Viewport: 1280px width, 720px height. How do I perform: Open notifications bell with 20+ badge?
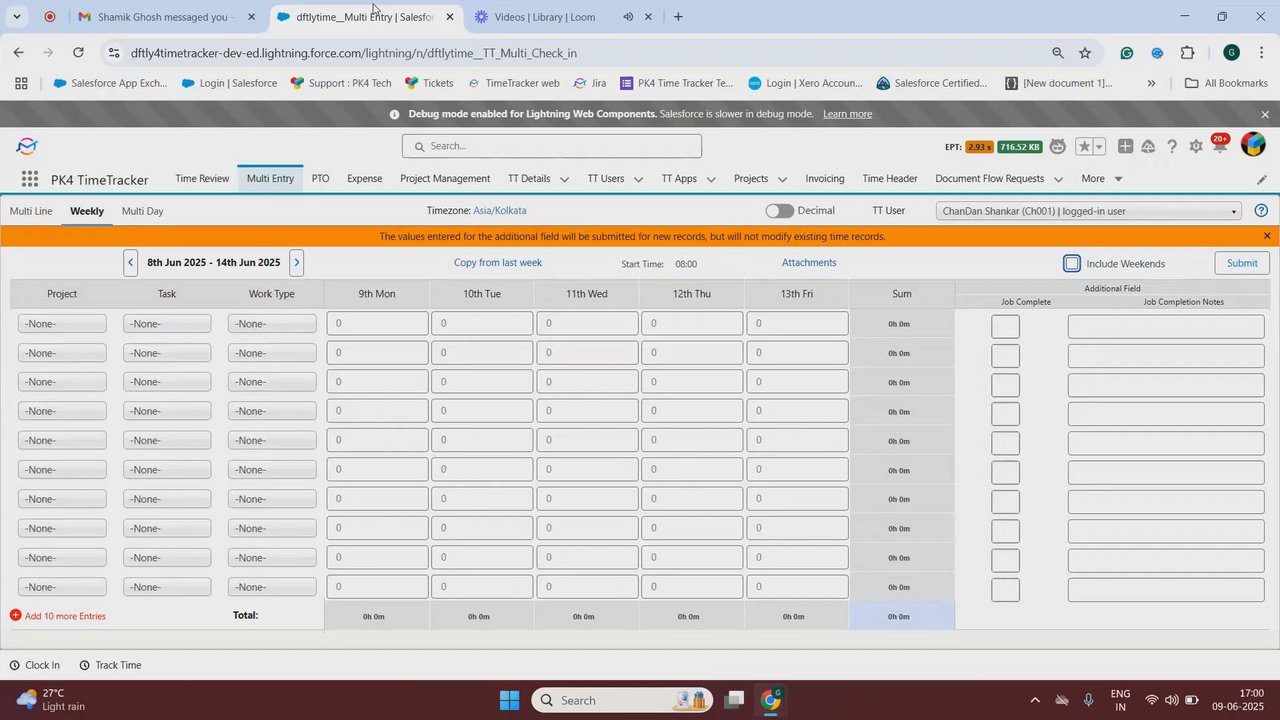tap(1219, 145)
